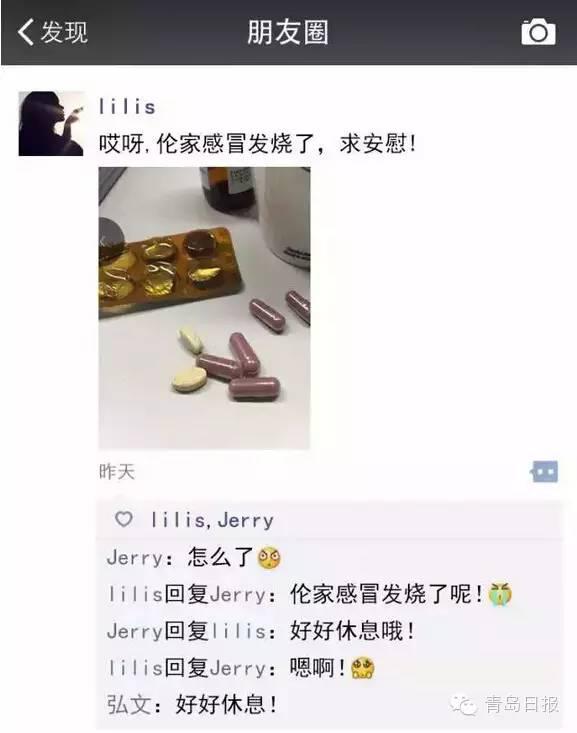Tap the emoji after 嗯啊
This screenshot has width=577, height=733.
point(362,668)
